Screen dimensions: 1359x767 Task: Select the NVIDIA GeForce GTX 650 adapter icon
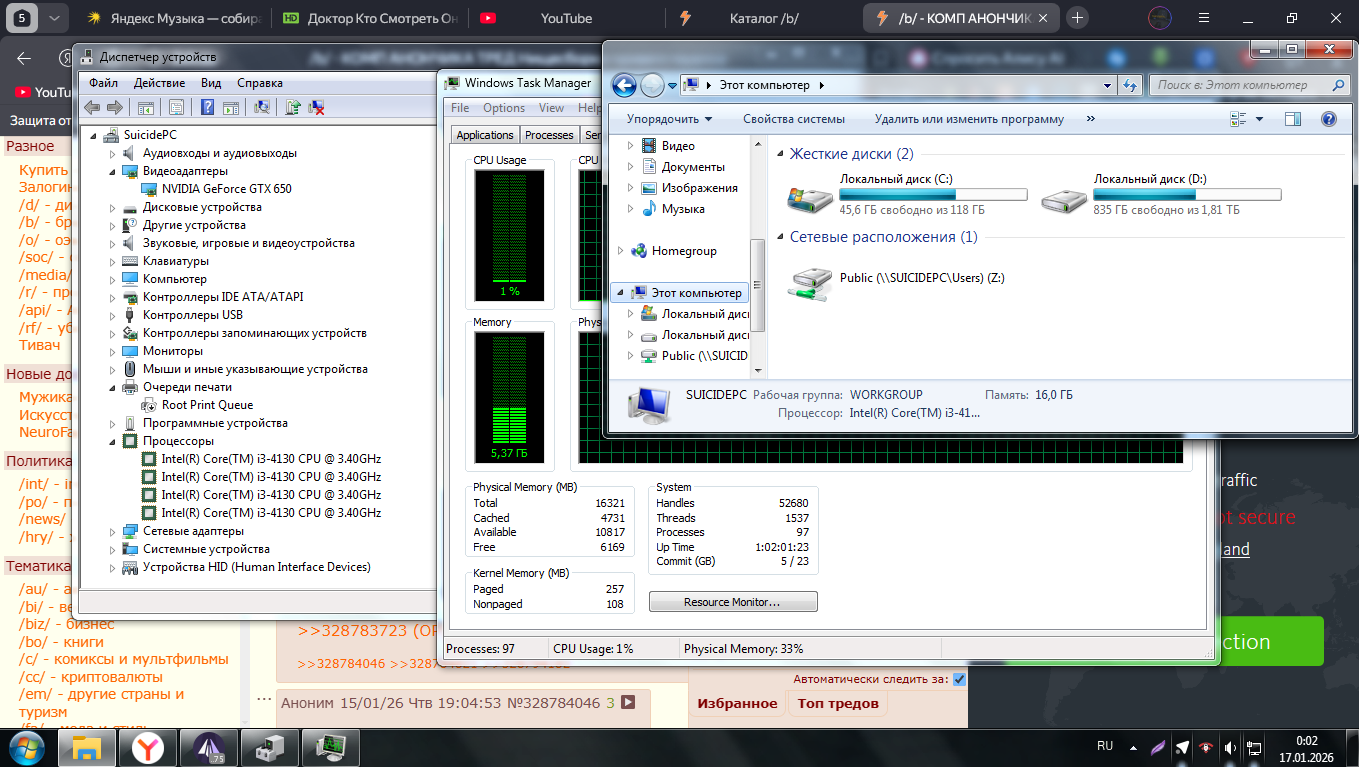click(x=150, y=189)
